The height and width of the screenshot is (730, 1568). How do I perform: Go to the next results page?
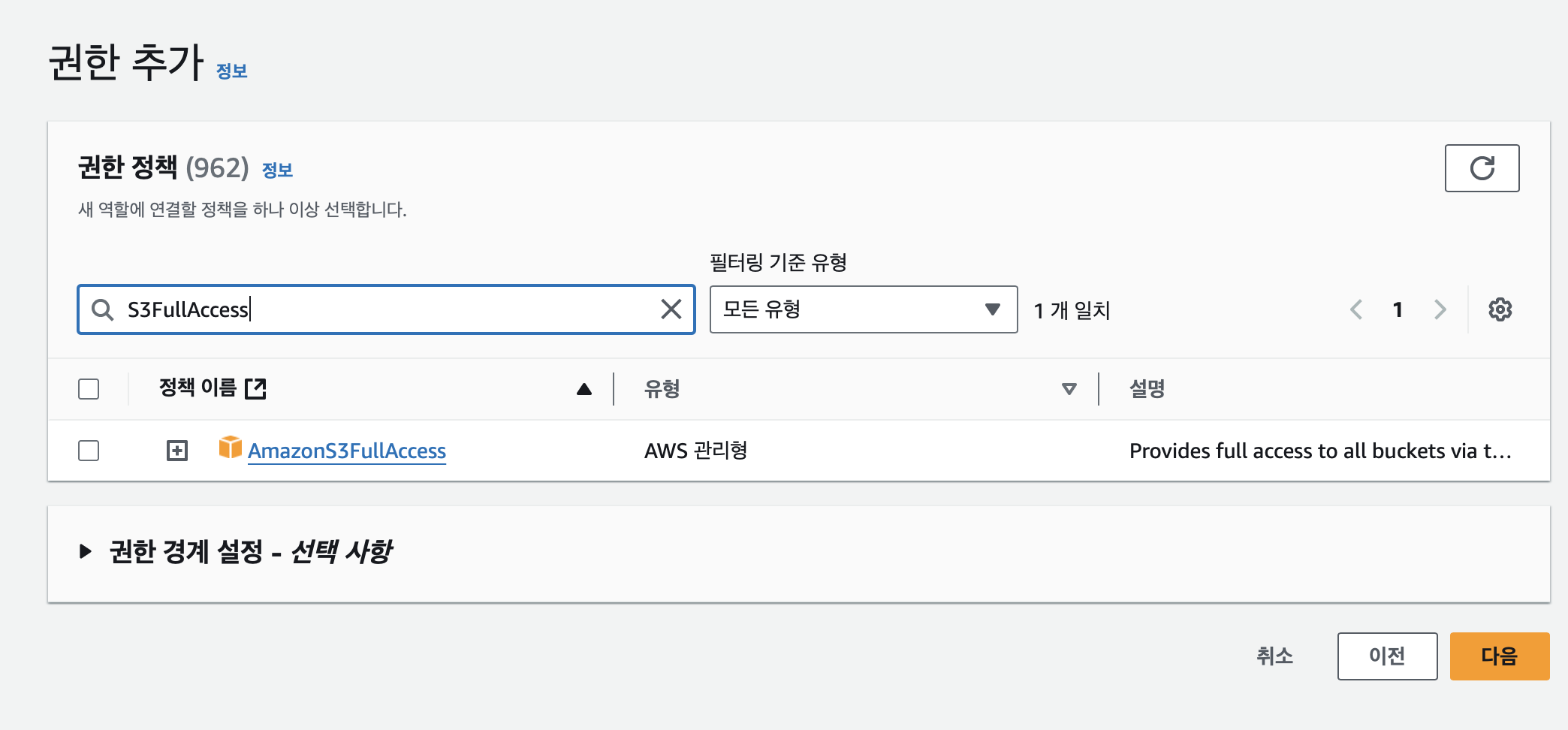(1440, 309)
